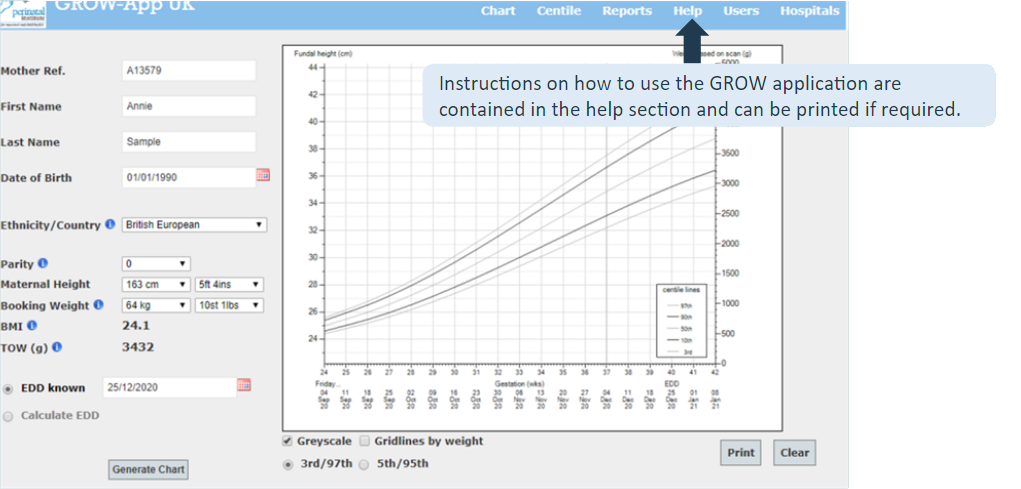
Task: Click the Fundal height (cm) axis label
Action: click(324, 54)
